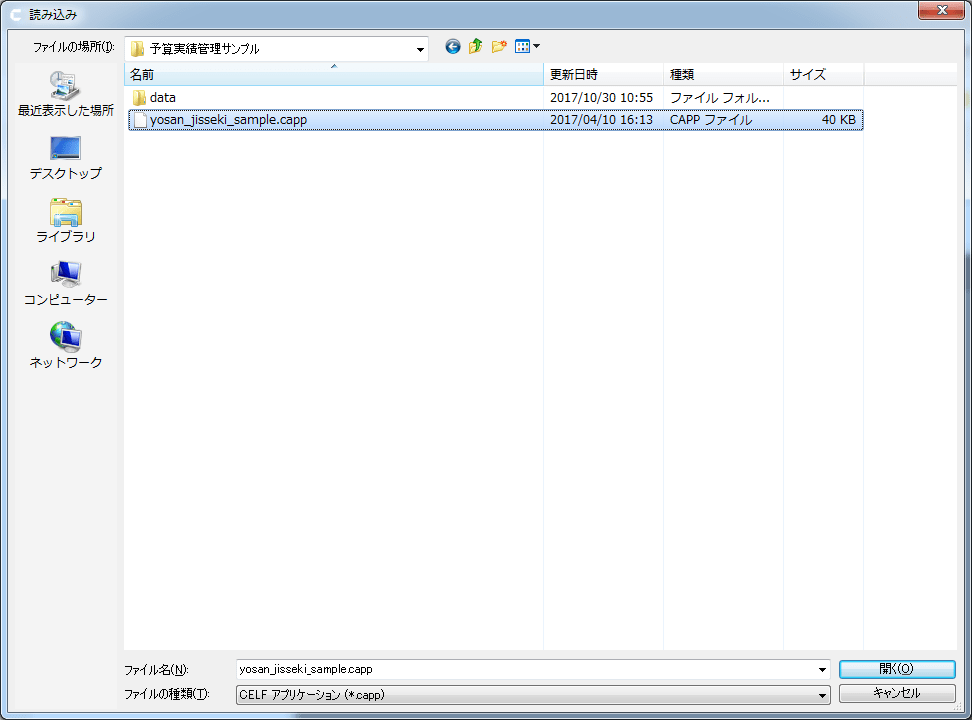Go to Desktop (デスクトップ) location
The width and height of the screenshot is (972, 720).
coord(65,158)
